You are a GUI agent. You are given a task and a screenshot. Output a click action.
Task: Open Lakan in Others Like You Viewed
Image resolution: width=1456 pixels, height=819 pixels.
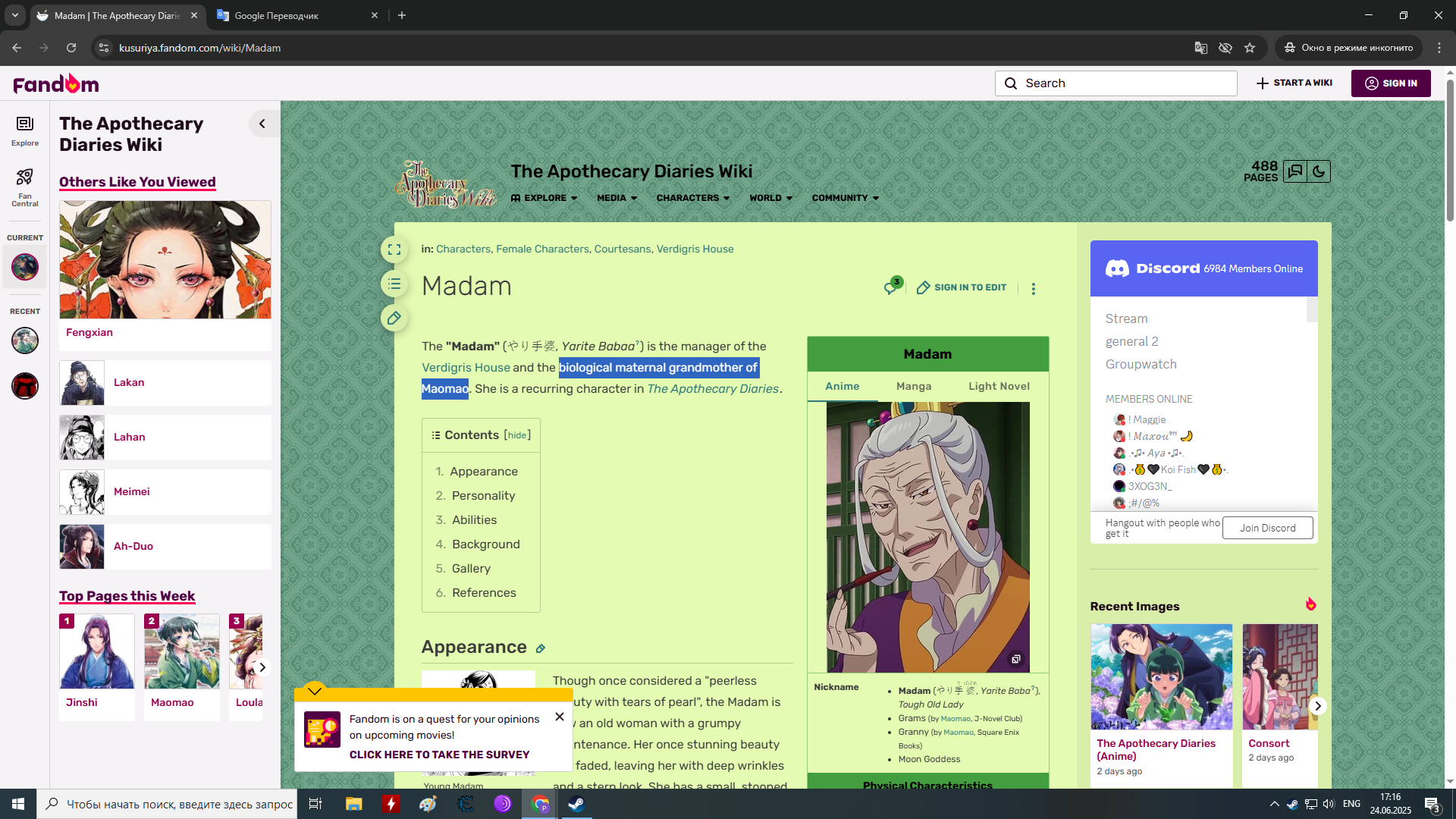coord(165,383)
